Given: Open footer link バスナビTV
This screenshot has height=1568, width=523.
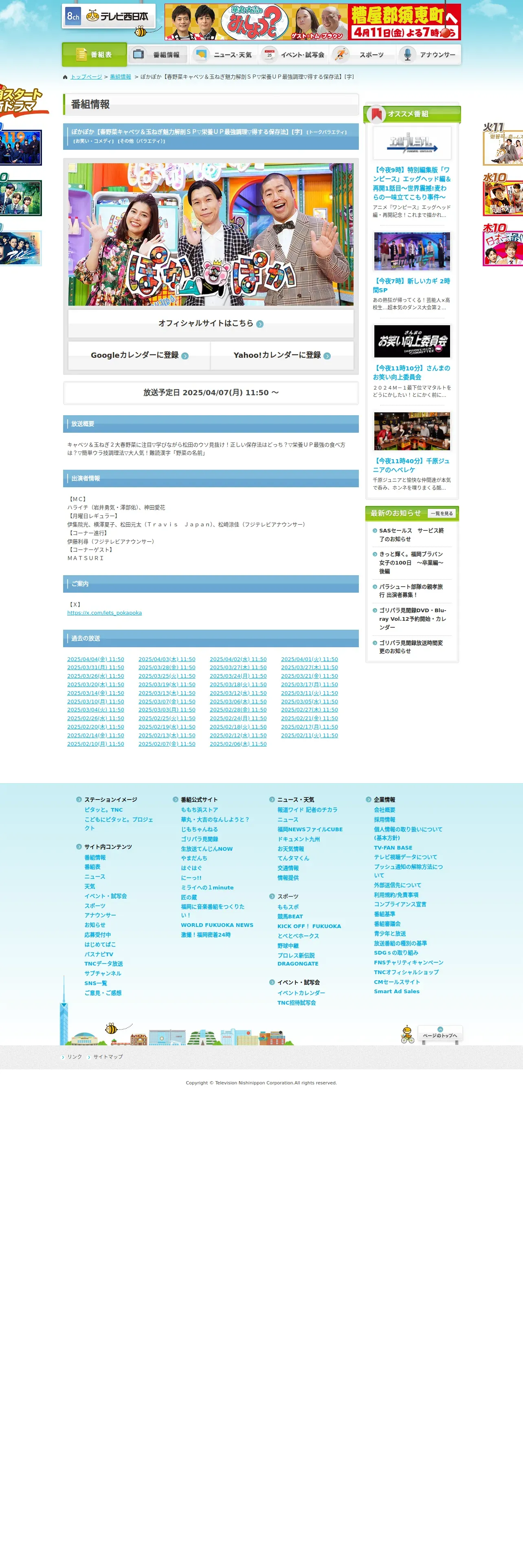Looking at the screenshot, I should (99, 955).
